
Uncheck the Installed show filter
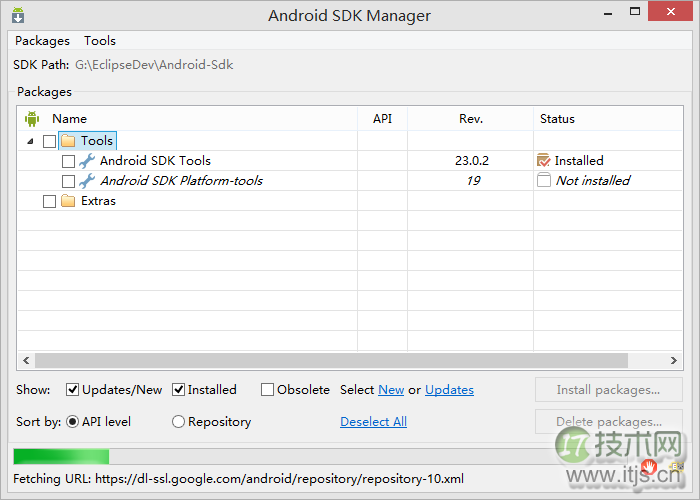(179, 390)
